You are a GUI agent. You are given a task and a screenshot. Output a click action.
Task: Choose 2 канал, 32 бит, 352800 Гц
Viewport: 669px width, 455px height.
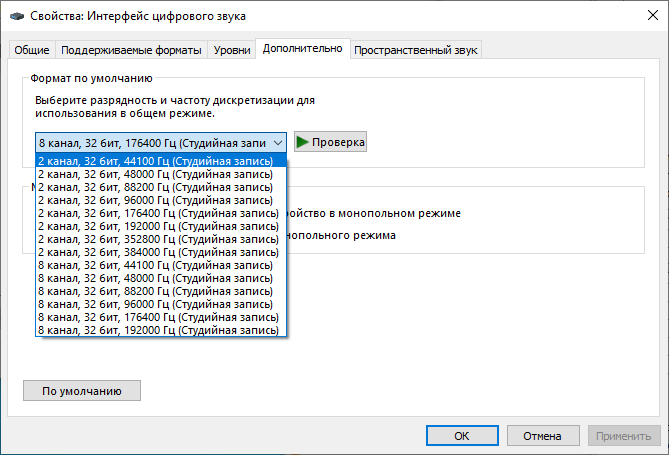[161, 239]
